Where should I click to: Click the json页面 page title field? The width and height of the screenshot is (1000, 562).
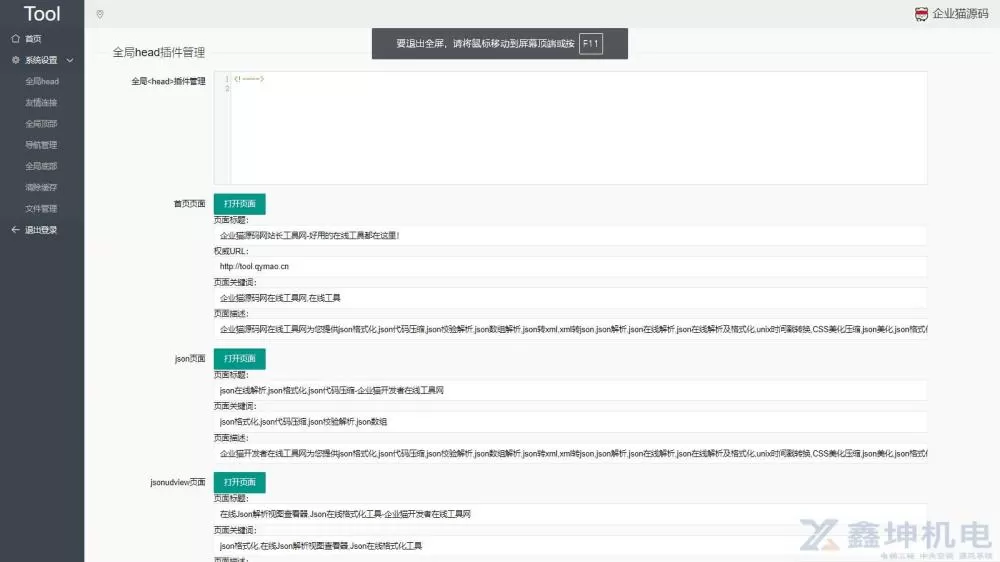click(570, 390)
